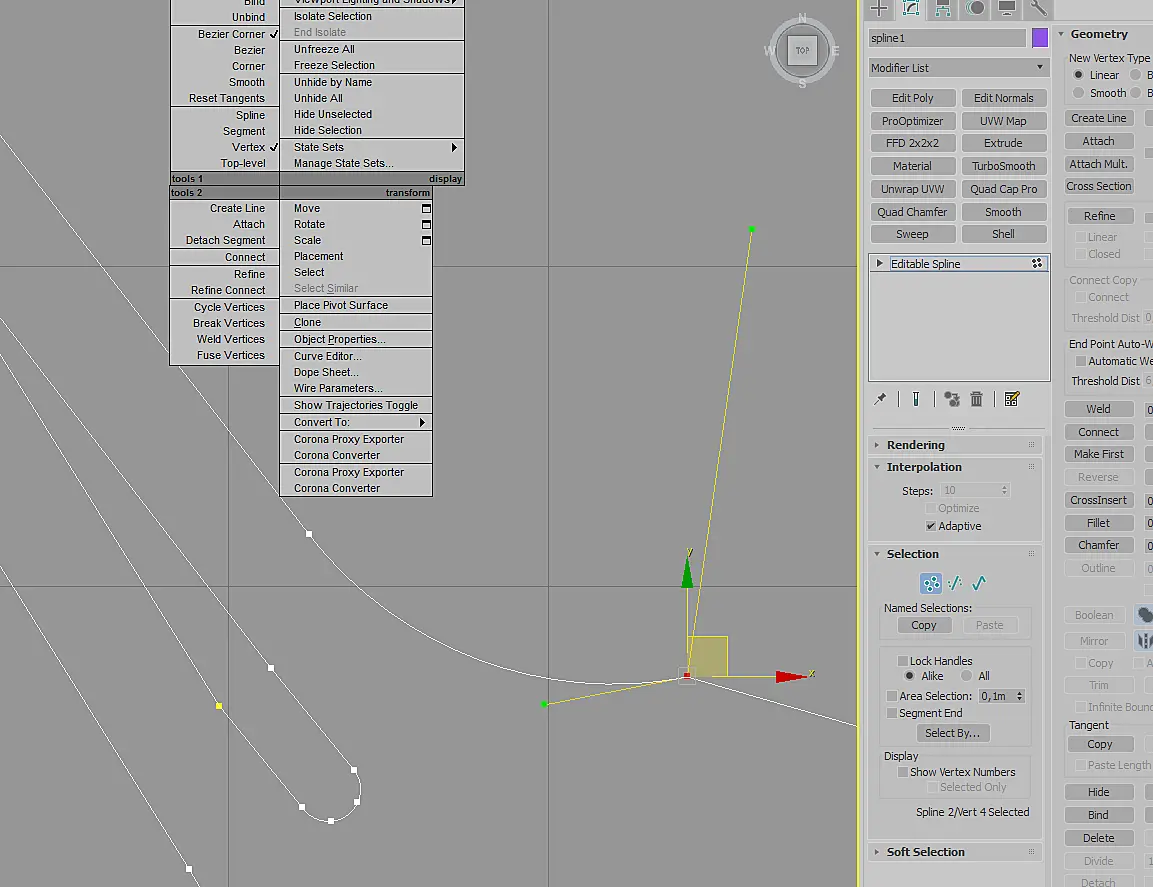The width and height of the screenshot is (1153, 887).
Task: Open the purple object color swatch
Action: 1040,38
